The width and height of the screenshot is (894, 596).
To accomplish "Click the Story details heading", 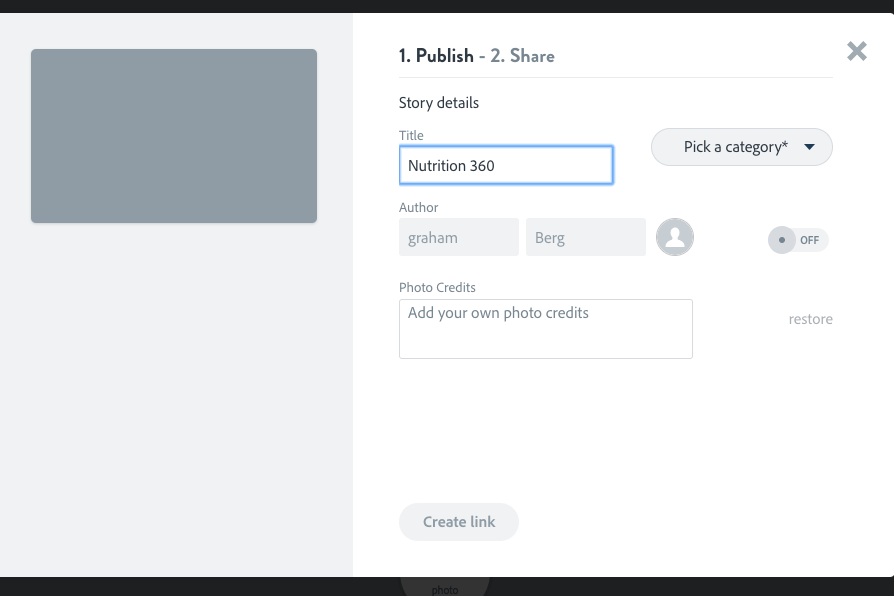I will [438, 103].
